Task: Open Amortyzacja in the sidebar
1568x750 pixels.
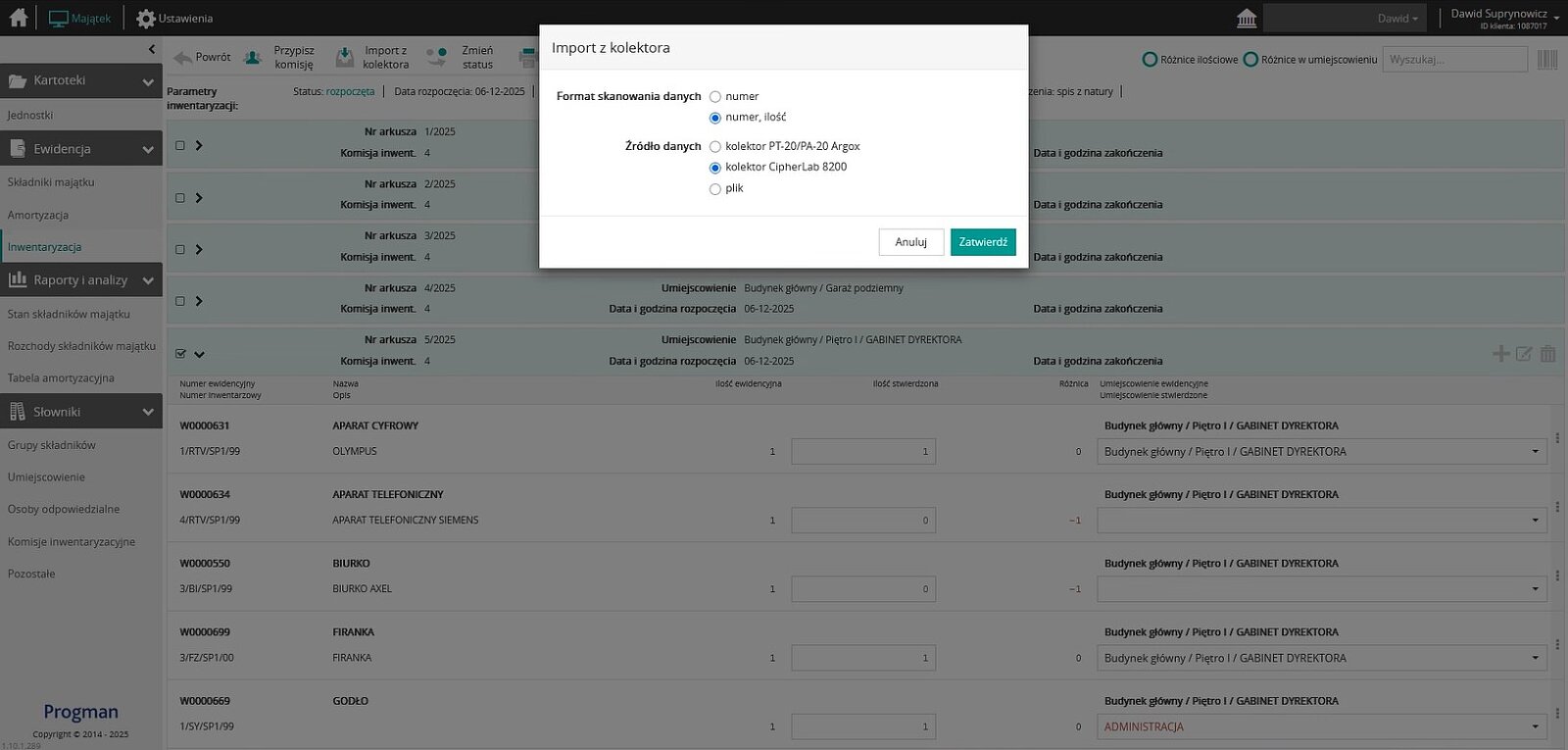Action: point(38,216)
